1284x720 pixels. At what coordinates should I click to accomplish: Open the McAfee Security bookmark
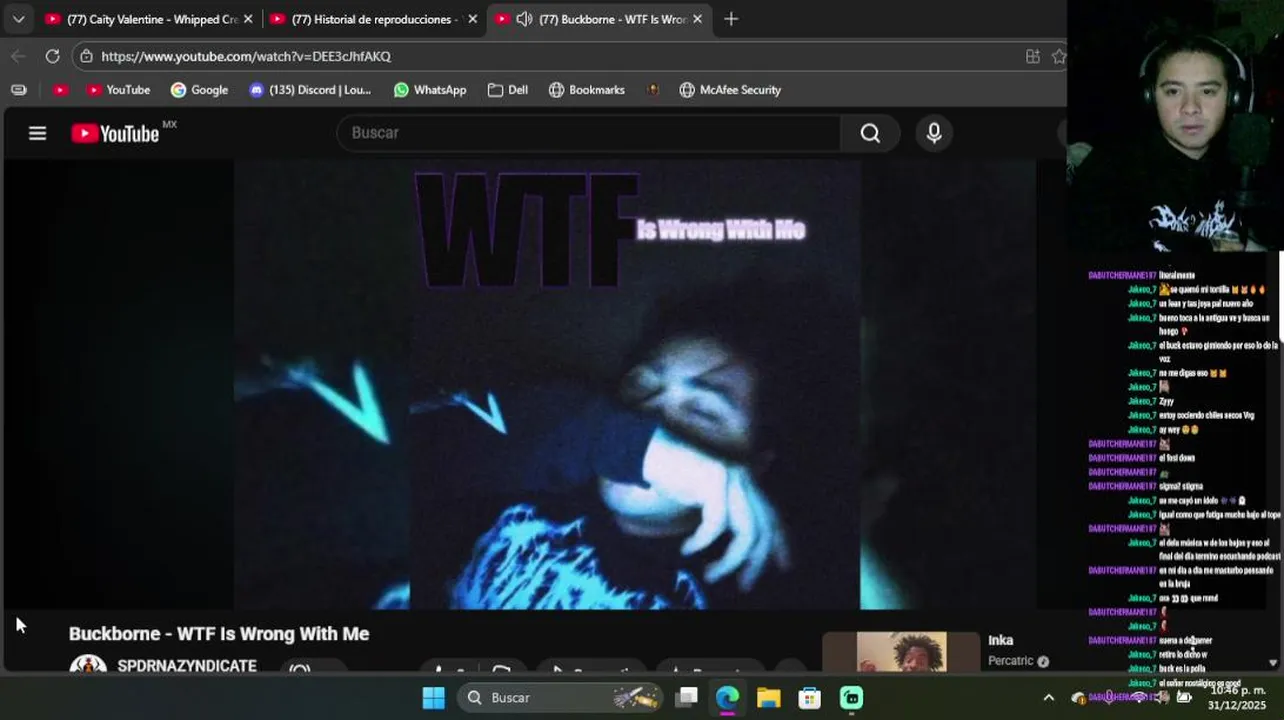click(730, 90)
